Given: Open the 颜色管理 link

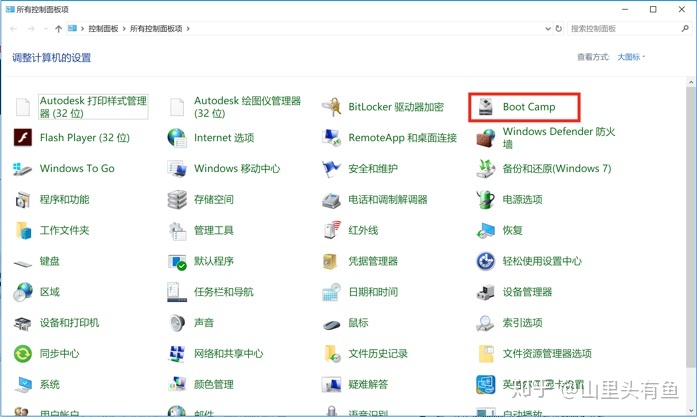Looking at the screenshot, I should [214, 385].
